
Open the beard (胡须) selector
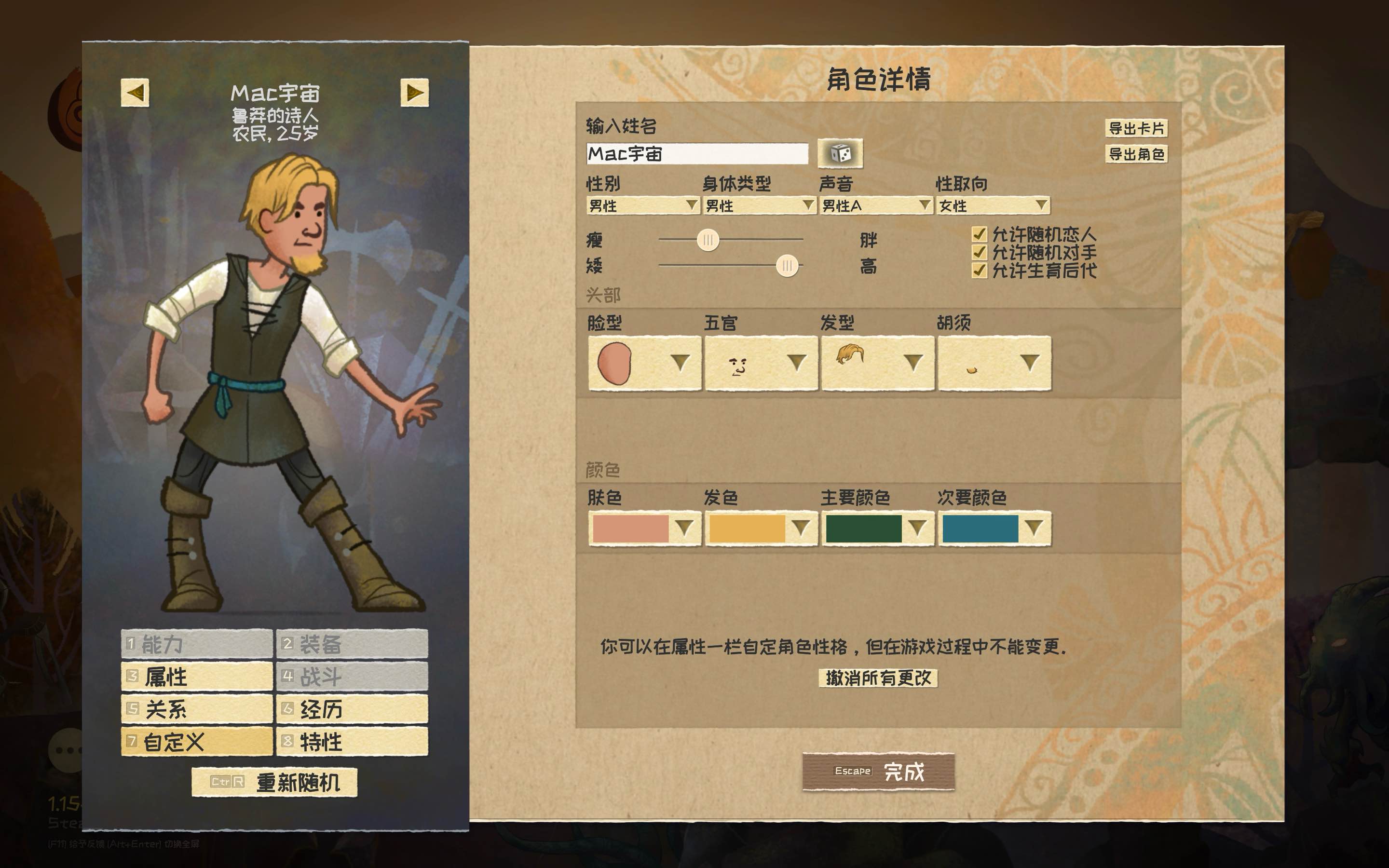click(994, 364)
